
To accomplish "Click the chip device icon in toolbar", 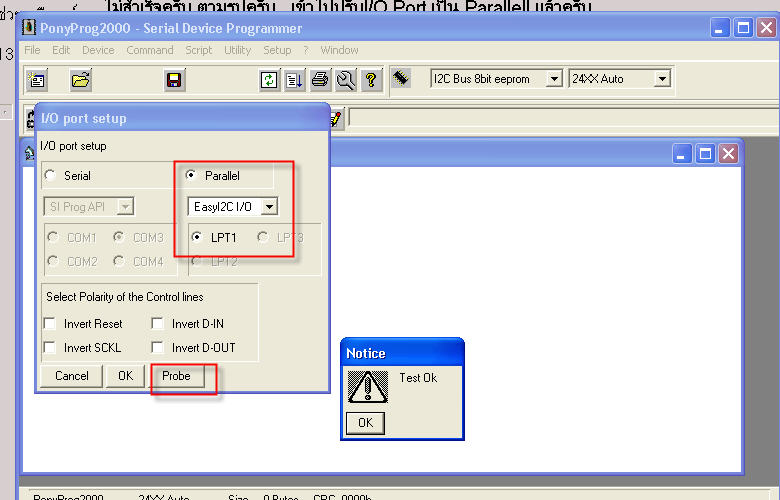I will pos(401,78).
